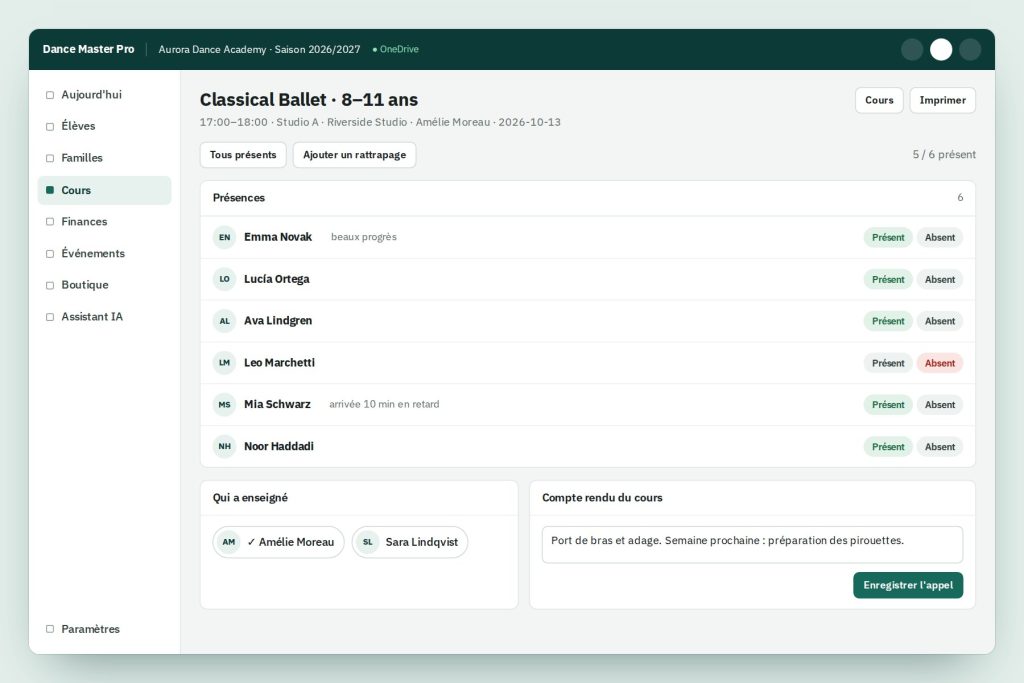Screen dimensions: 1024x683
Task: Set Ava Lindgren to Absent
Action: pos(940,321)
